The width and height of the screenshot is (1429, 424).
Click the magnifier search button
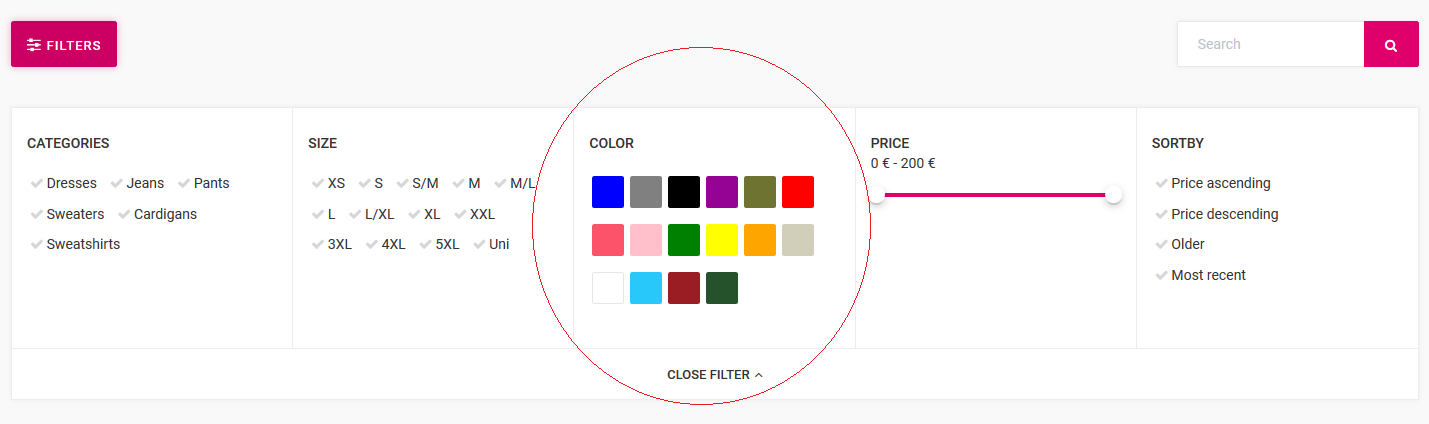point(1391,44)
